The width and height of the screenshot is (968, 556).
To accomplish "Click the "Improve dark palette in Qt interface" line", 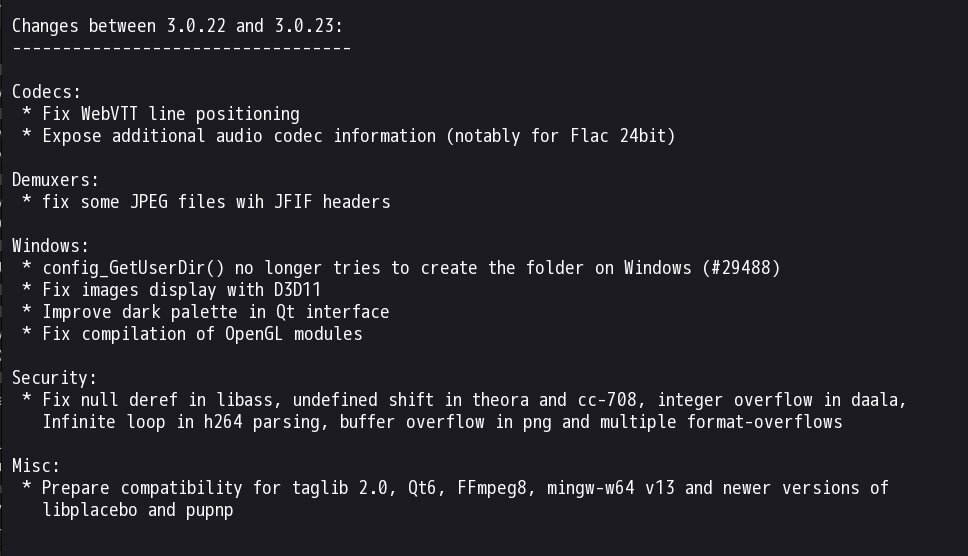I will point(216,312).
